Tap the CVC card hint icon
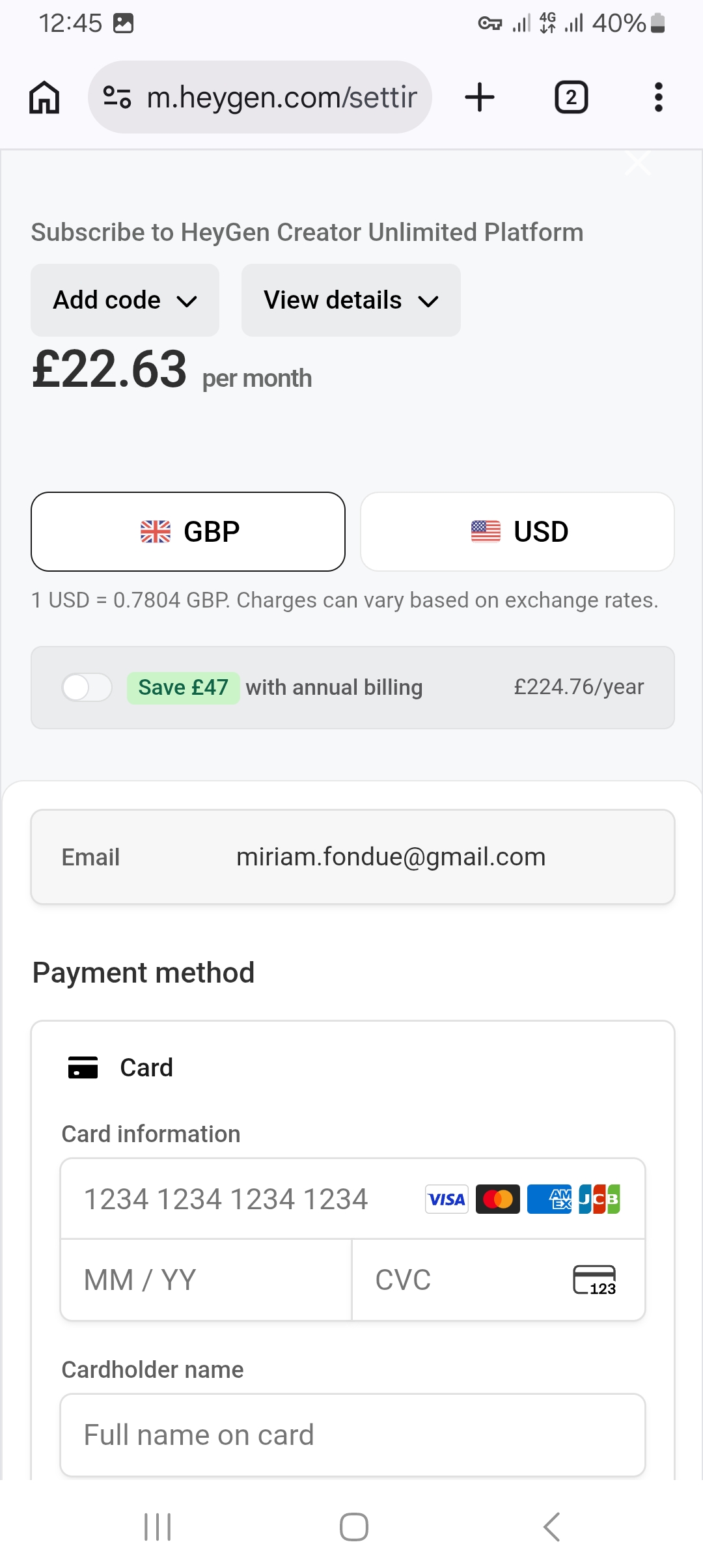Screen dimensions: 703x1568 (594, 1280)
